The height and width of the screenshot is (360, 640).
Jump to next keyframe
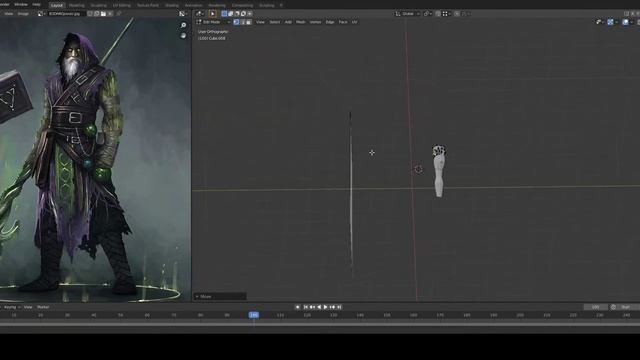[332, 307]
